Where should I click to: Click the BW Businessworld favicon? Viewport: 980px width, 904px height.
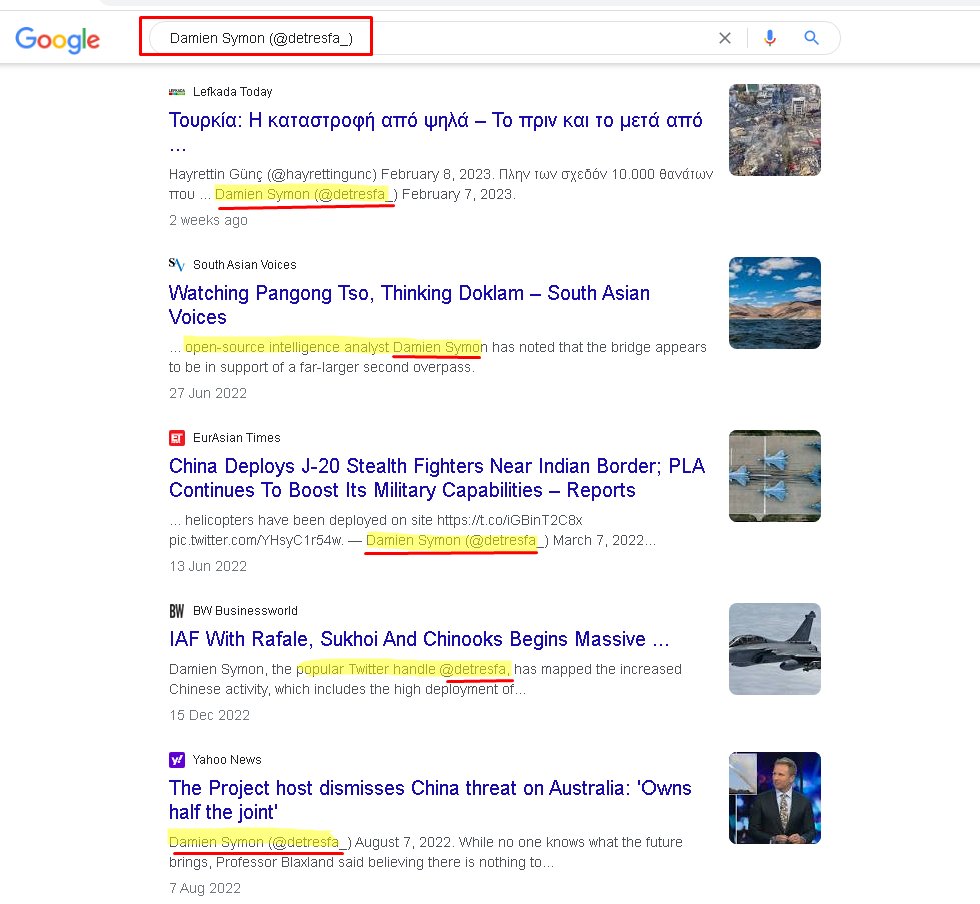coord(177,611)
